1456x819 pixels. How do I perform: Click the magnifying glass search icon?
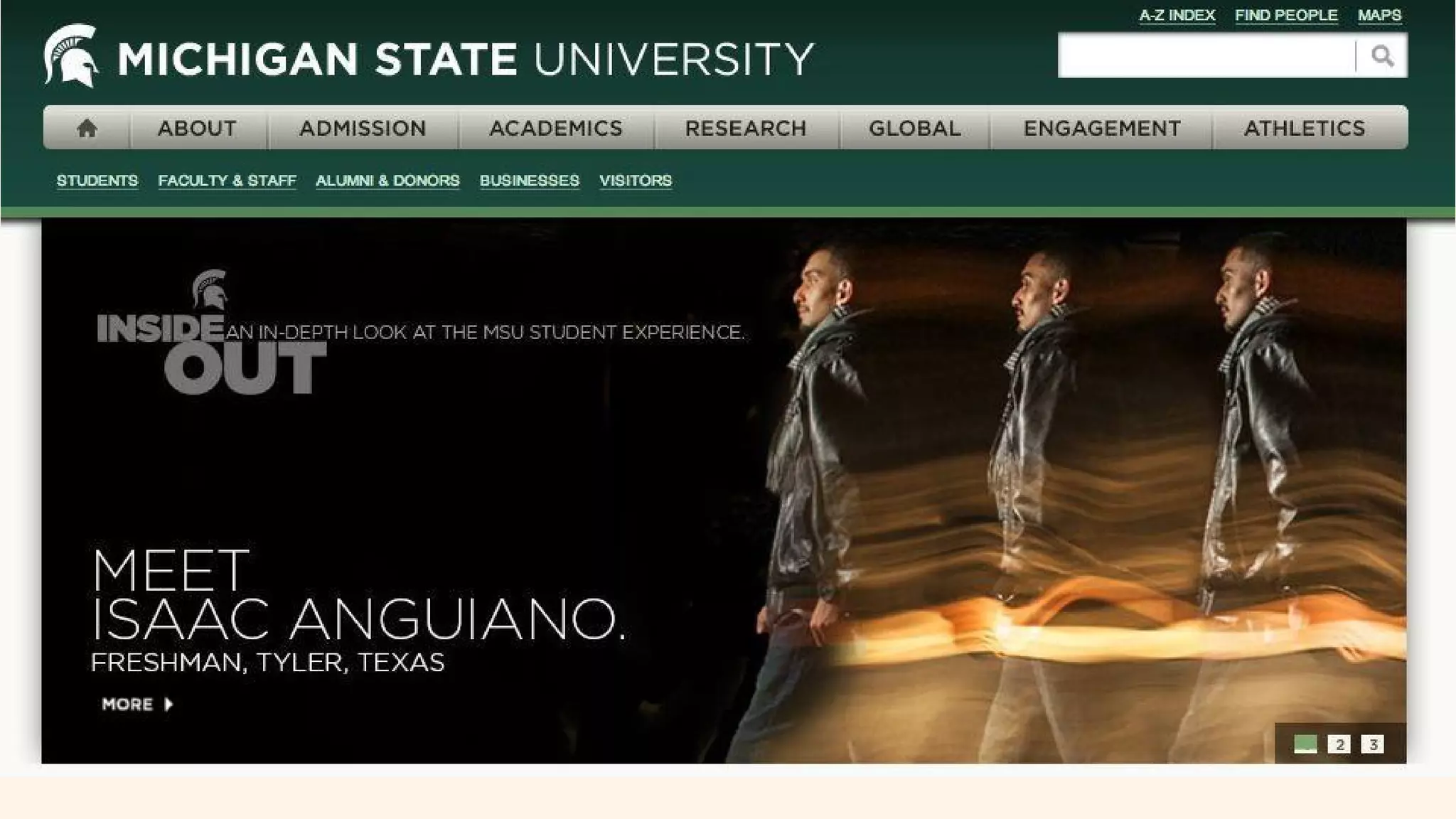[1382, 55]
